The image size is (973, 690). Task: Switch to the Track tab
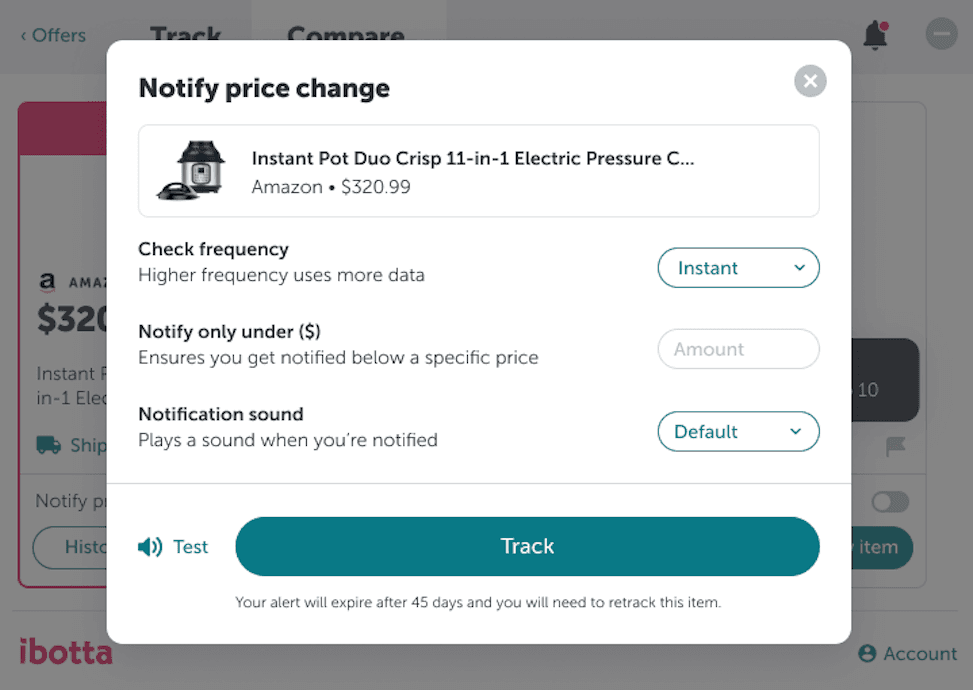click(x=186, y=33)
